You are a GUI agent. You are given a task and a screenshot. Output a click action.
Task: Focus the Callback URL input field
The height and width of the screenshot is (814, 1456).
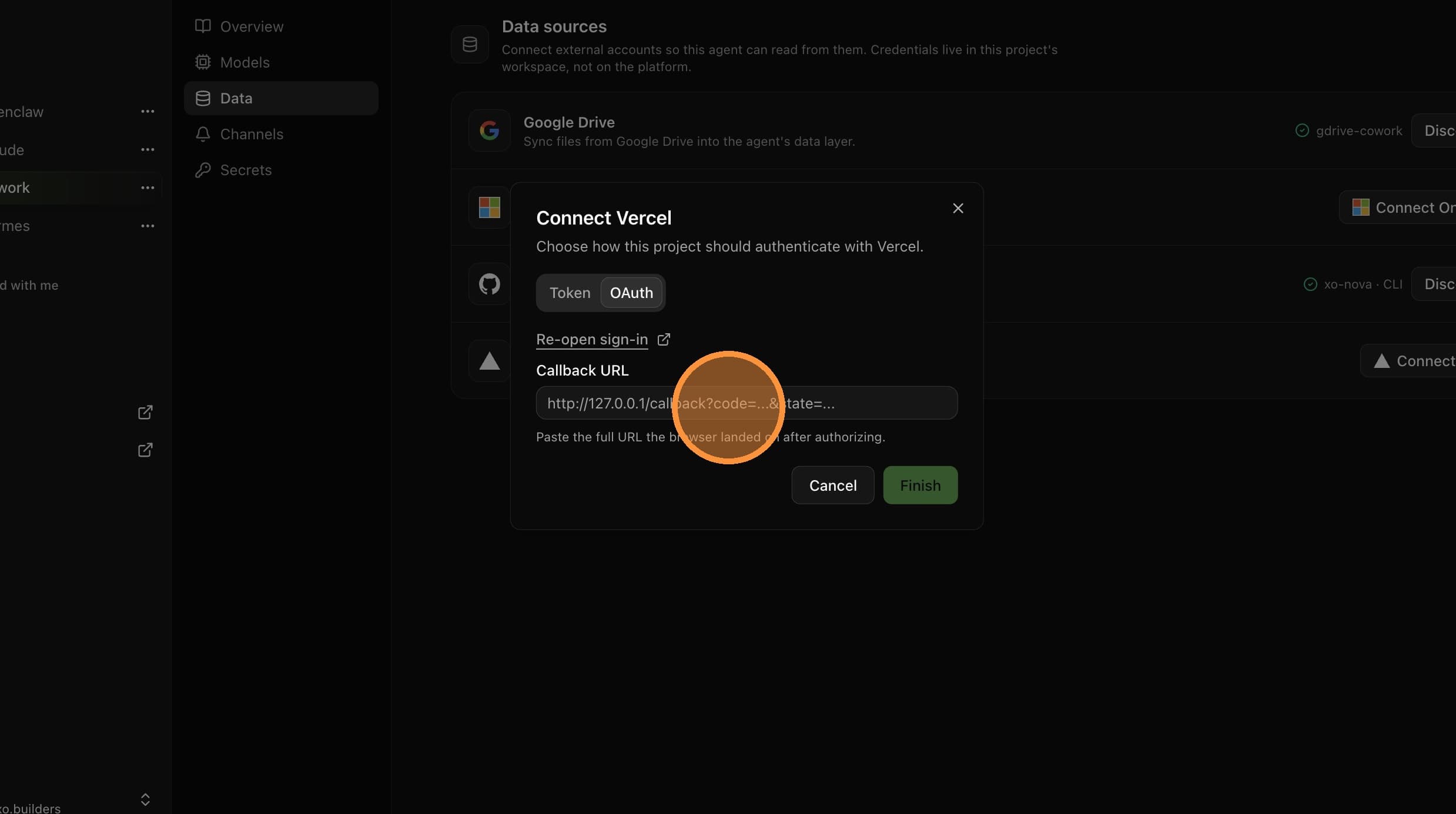tap(747, 403)
